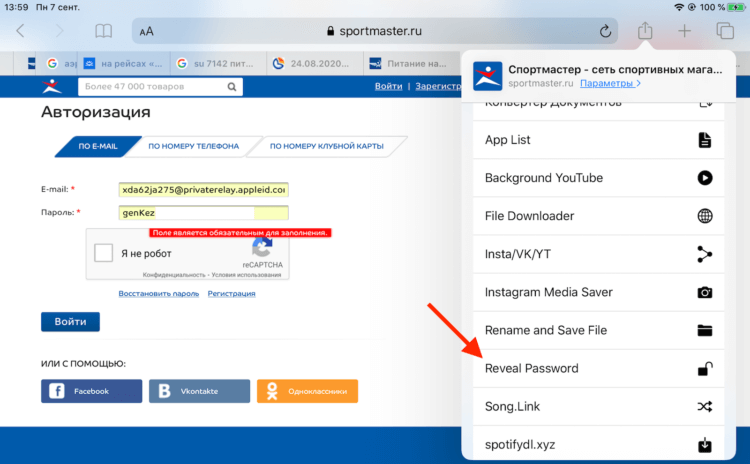Tap the share-nodes icon beside Insta/VK/YT
750x464 pixels.
705,254
